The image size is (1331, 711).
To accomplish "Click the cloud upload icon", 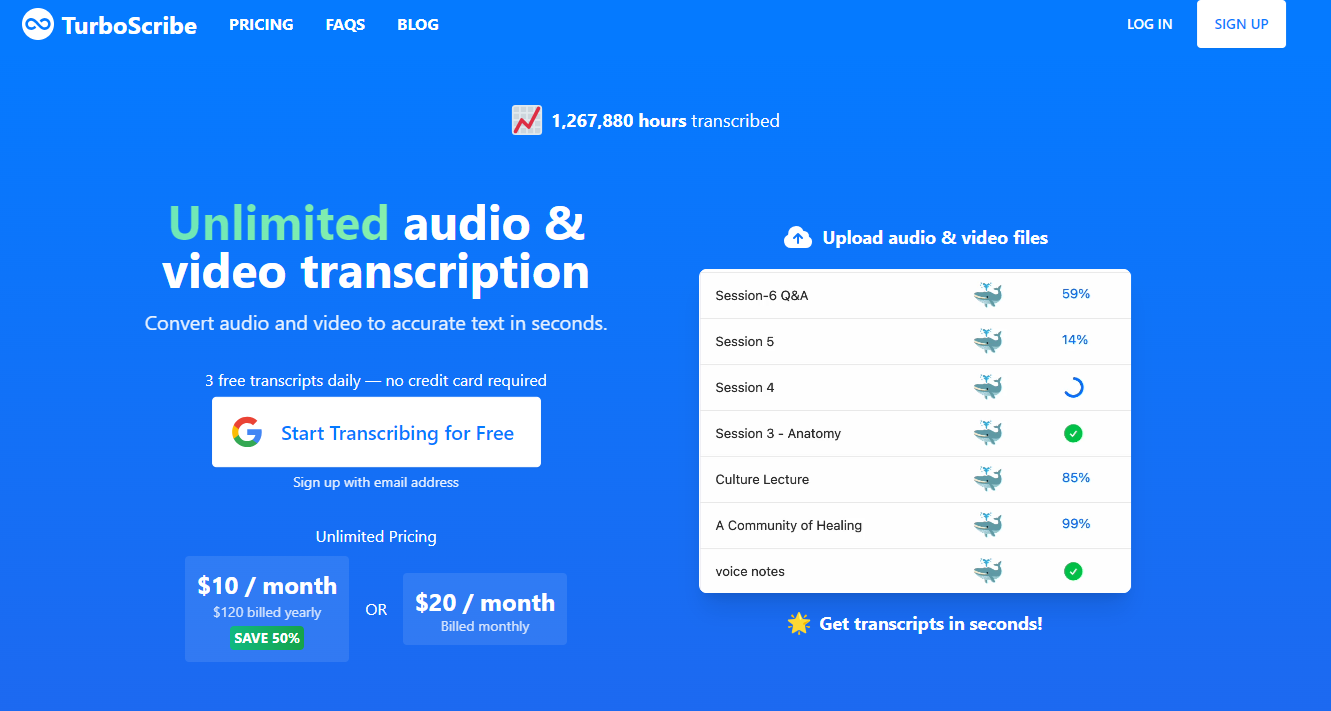I will pos(797,237).
